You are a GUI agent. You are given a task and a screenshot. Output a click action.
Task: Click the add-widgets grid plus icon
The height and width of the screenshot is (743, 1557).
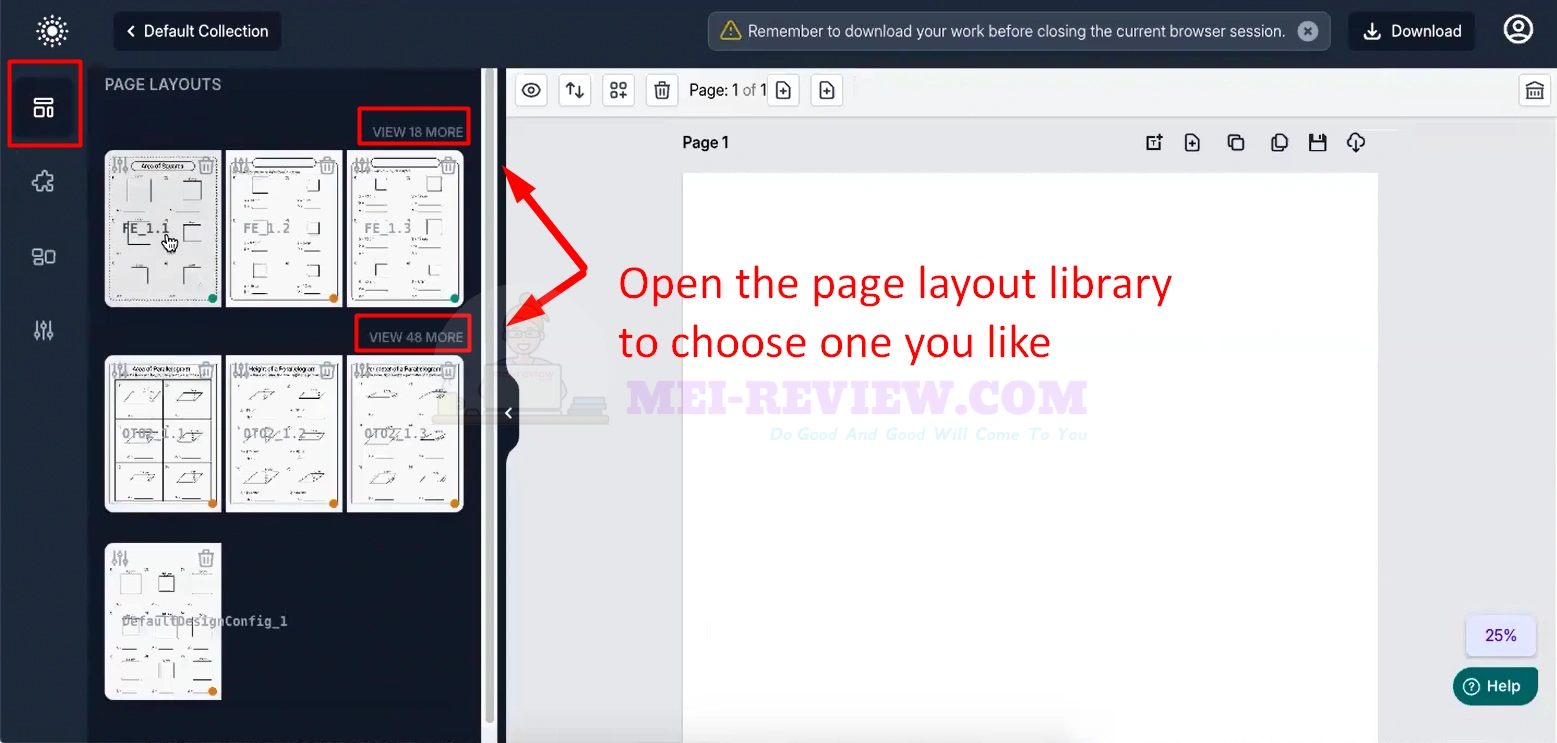(619, 91)
